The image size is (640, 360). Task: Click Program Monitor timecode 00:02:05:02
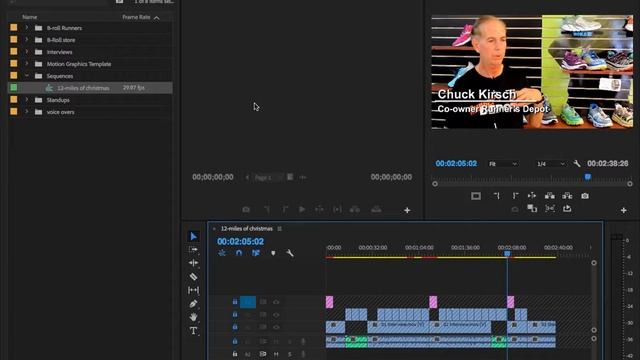point(456,163)
